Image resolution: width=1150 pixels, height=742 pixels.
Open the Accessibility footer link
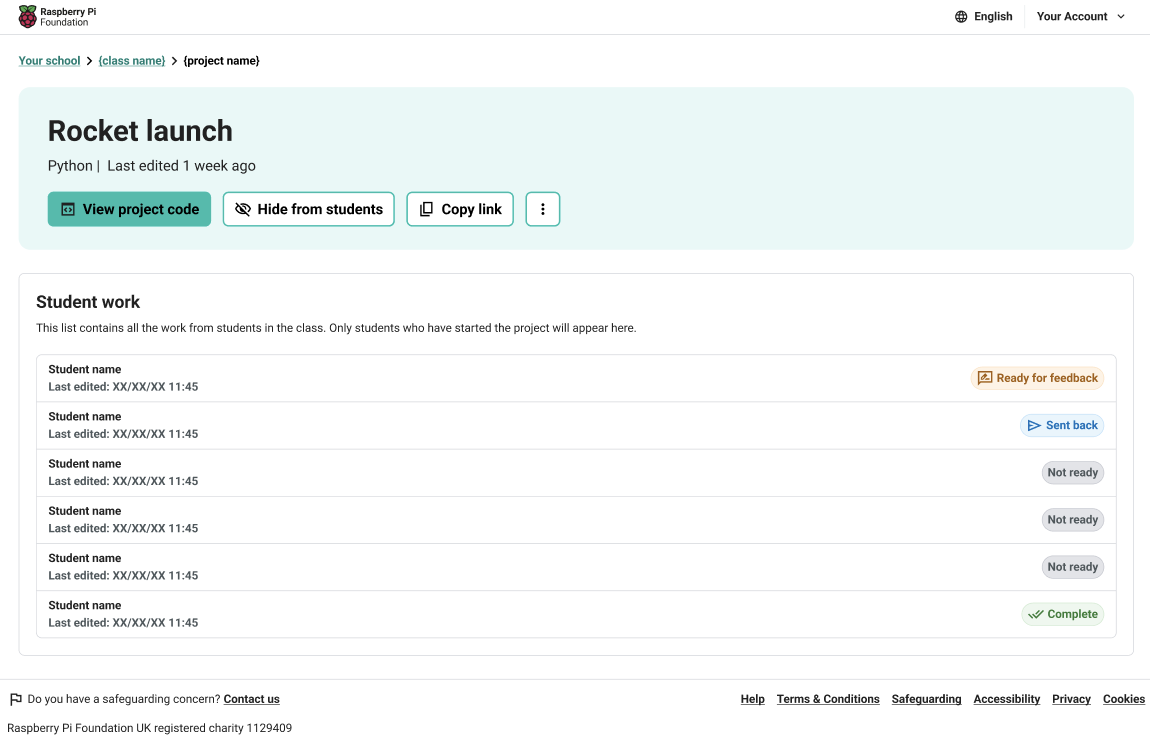tap(1006, 699)
